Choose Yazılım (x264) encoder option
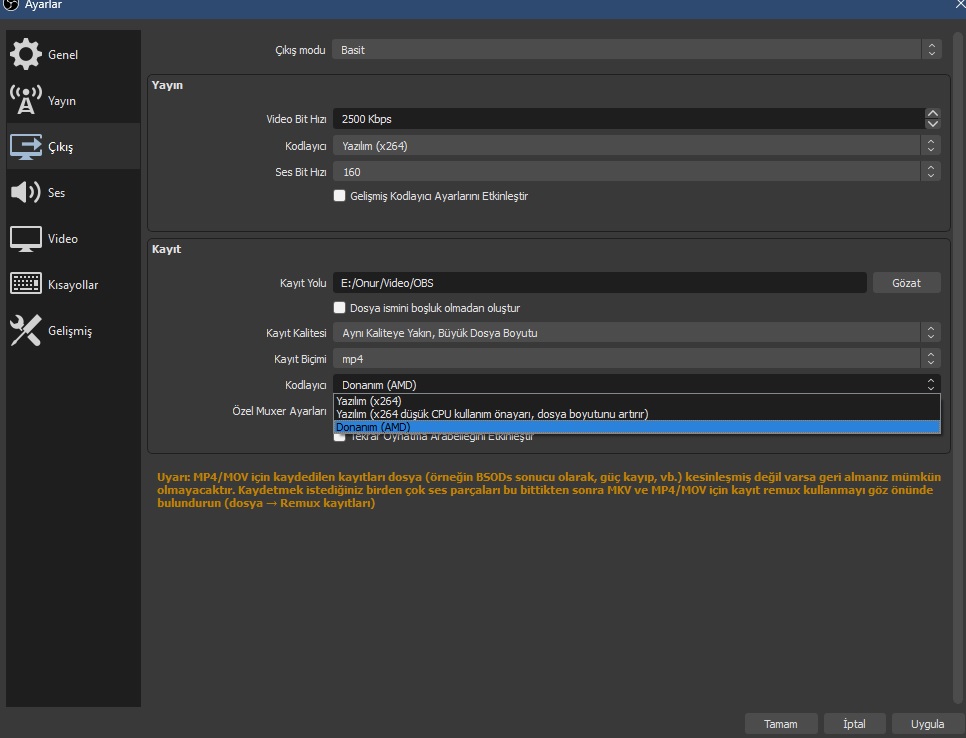The image size is (966, 738). tap(636, 400)
